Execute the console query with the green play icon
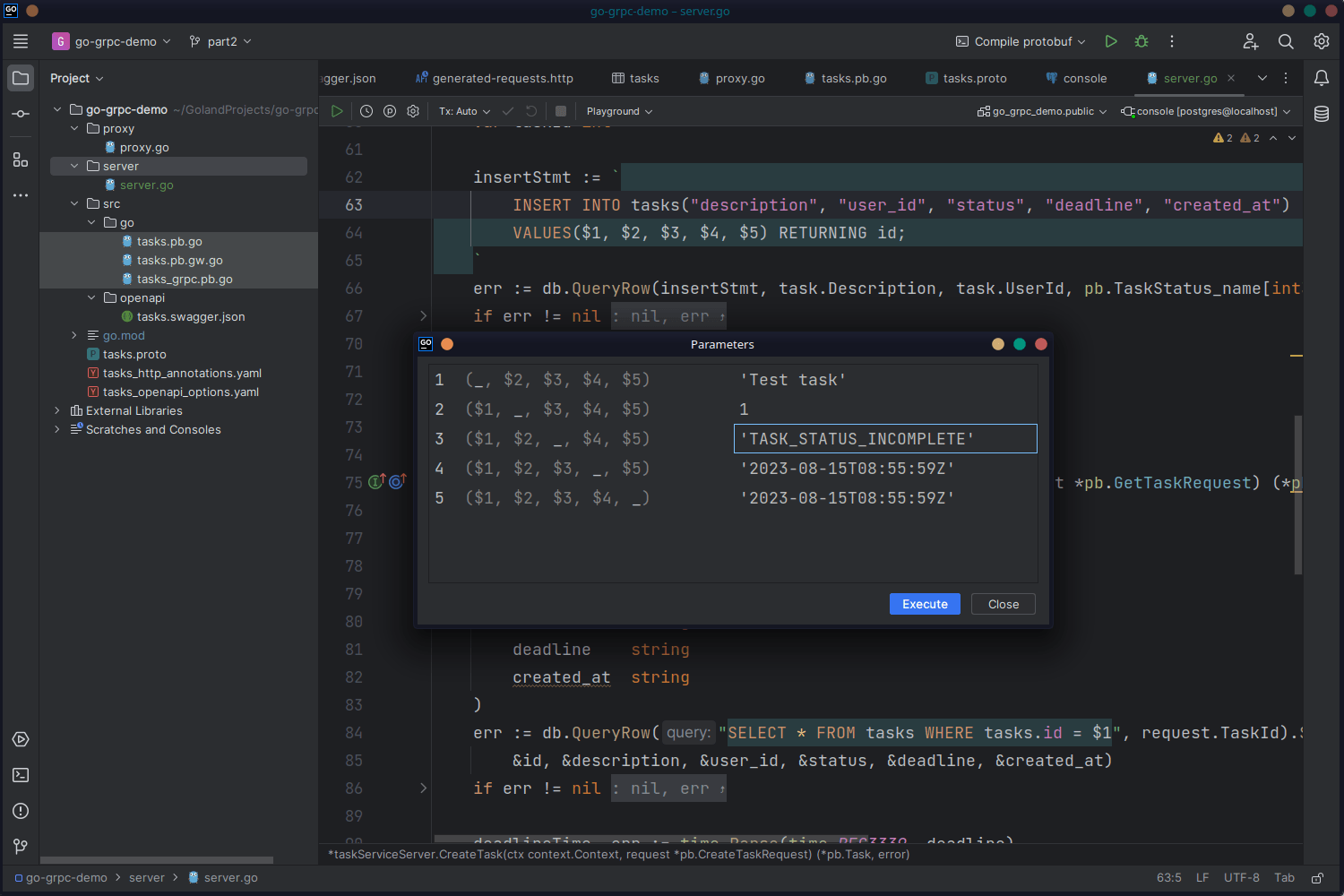The width and height of the screenshot is (1344, 896). click(x=337, y=110)
